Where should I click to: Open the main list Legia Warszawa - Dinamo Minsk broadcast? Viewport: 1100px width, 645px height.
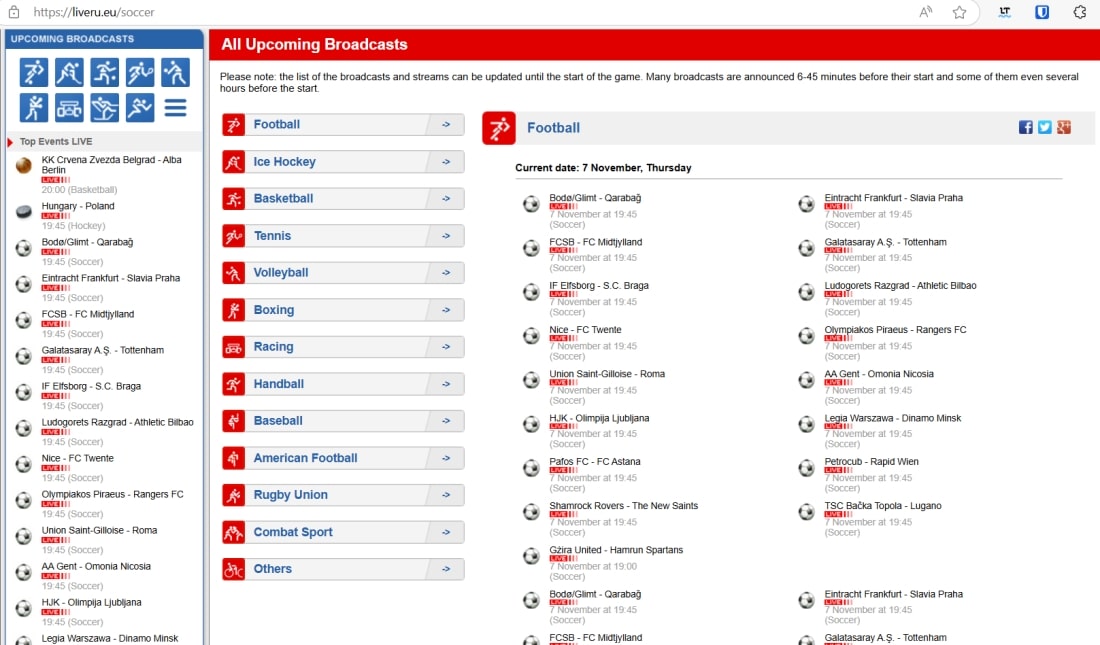click(x=892, y=418)
